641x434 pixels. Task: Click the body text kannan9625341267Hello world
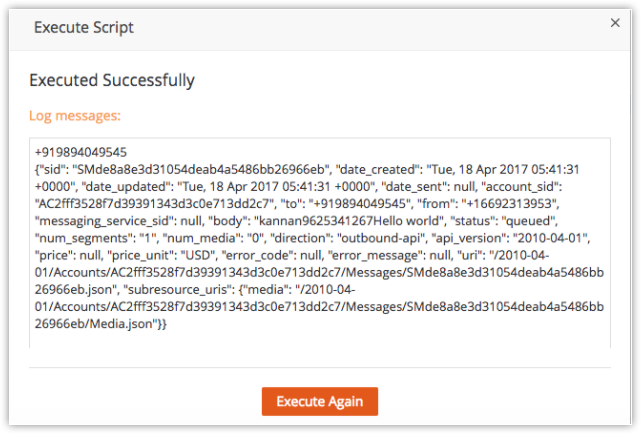(x=349, y=221)
